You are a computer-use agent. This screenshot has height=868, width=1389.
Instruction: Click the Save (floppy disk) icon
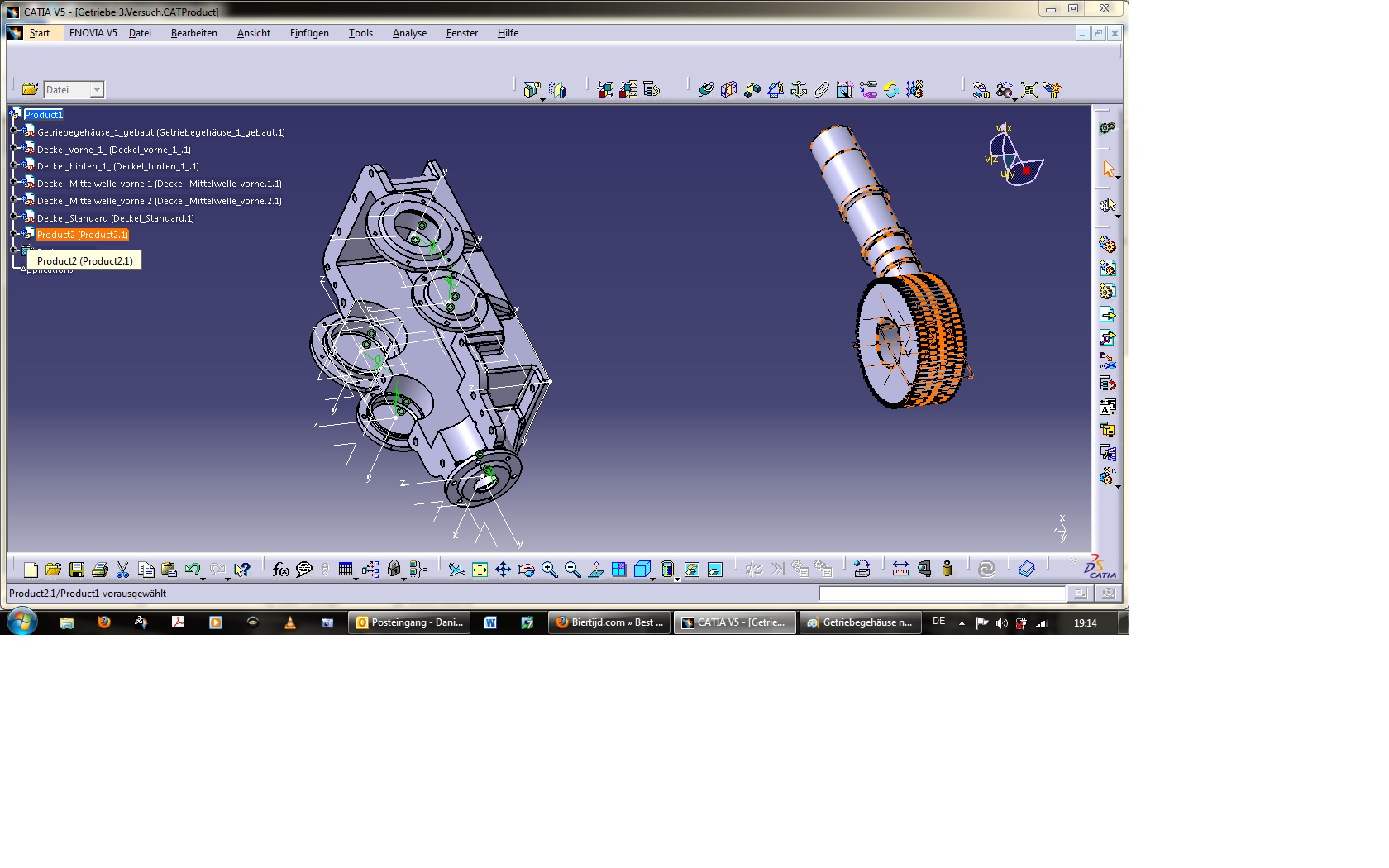(77, 570)
